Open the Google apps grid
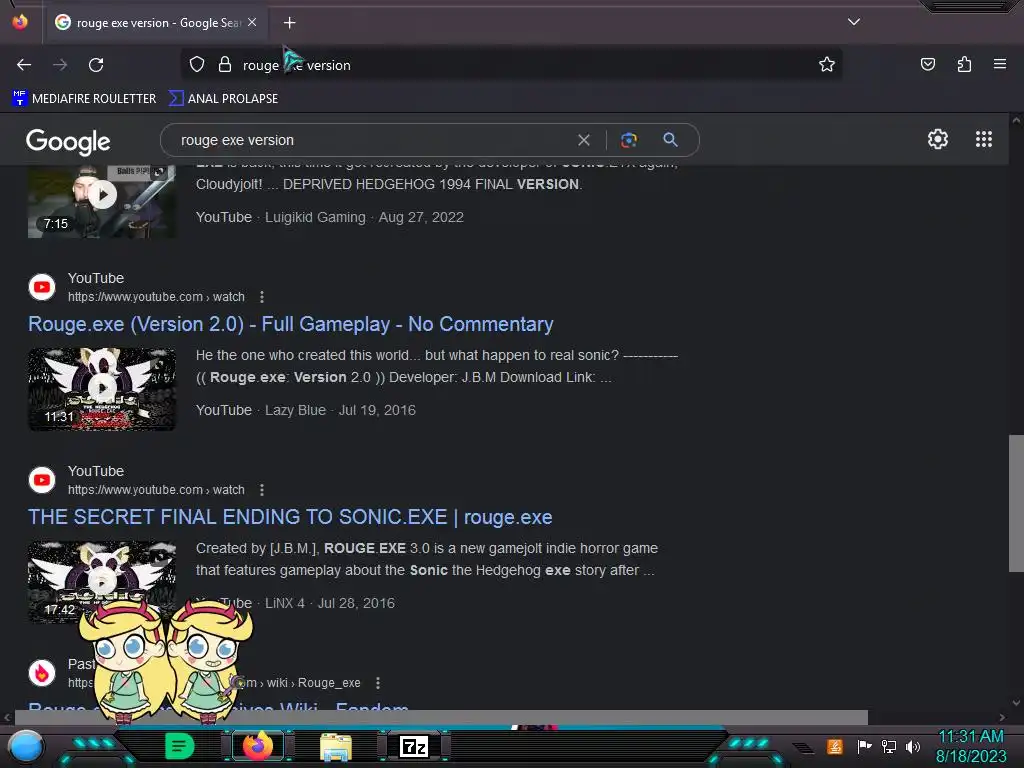 (x=984, y=139)
